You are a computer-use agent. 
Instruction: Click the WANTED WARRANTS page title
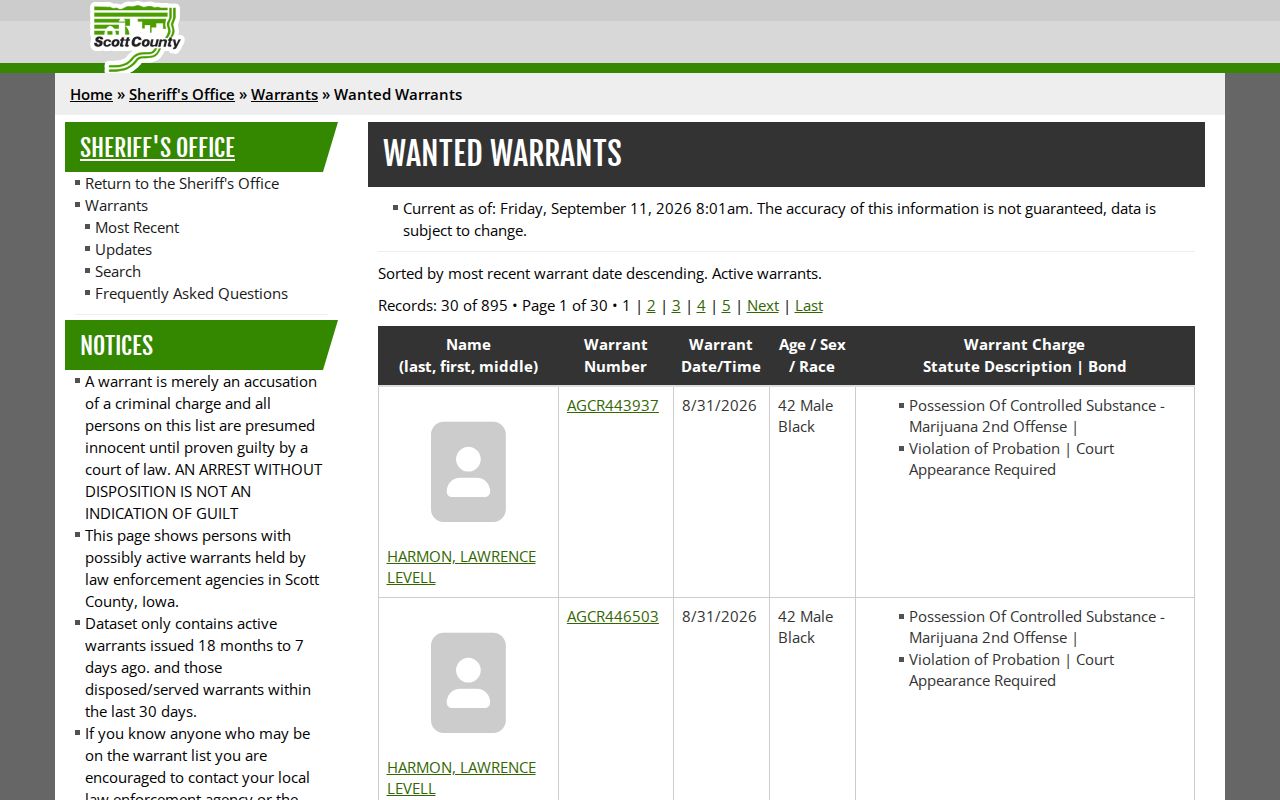coord(502,153)
